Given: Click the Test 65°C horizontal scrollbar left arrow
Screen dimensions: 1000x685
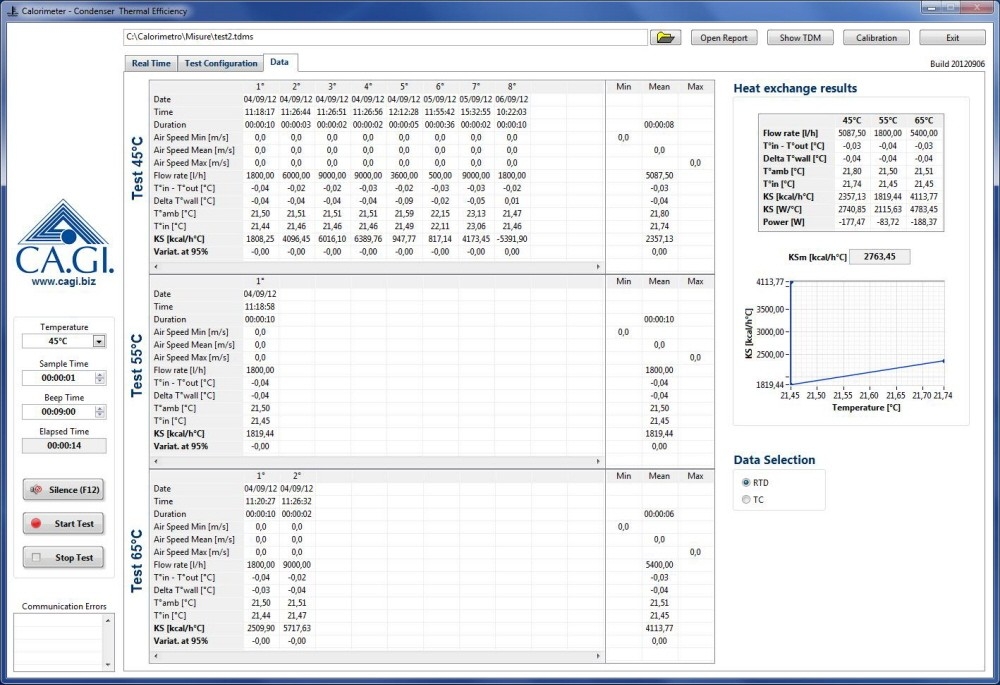Looking at the screenshot, I should (x=156, y=656).
